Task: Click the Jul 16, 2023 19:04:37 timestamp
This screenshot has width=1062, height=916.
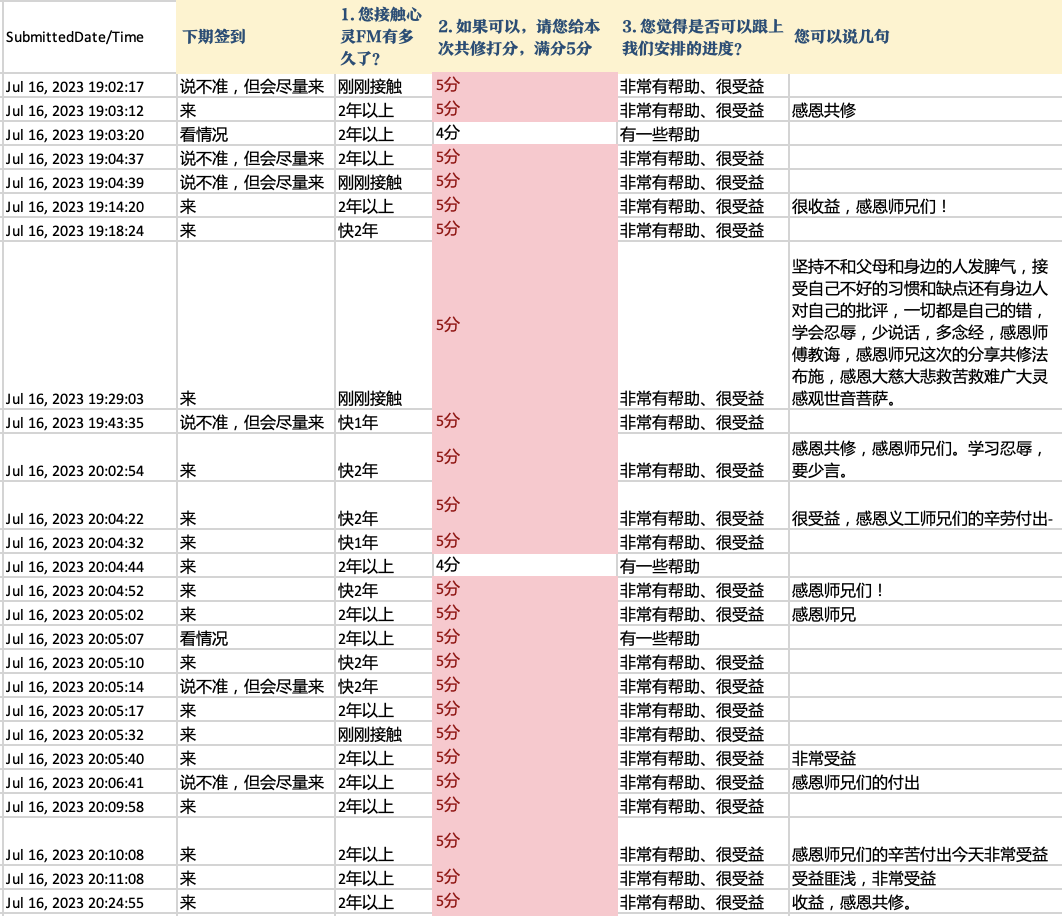Action: pyautogui.click(x=75, y=159)
